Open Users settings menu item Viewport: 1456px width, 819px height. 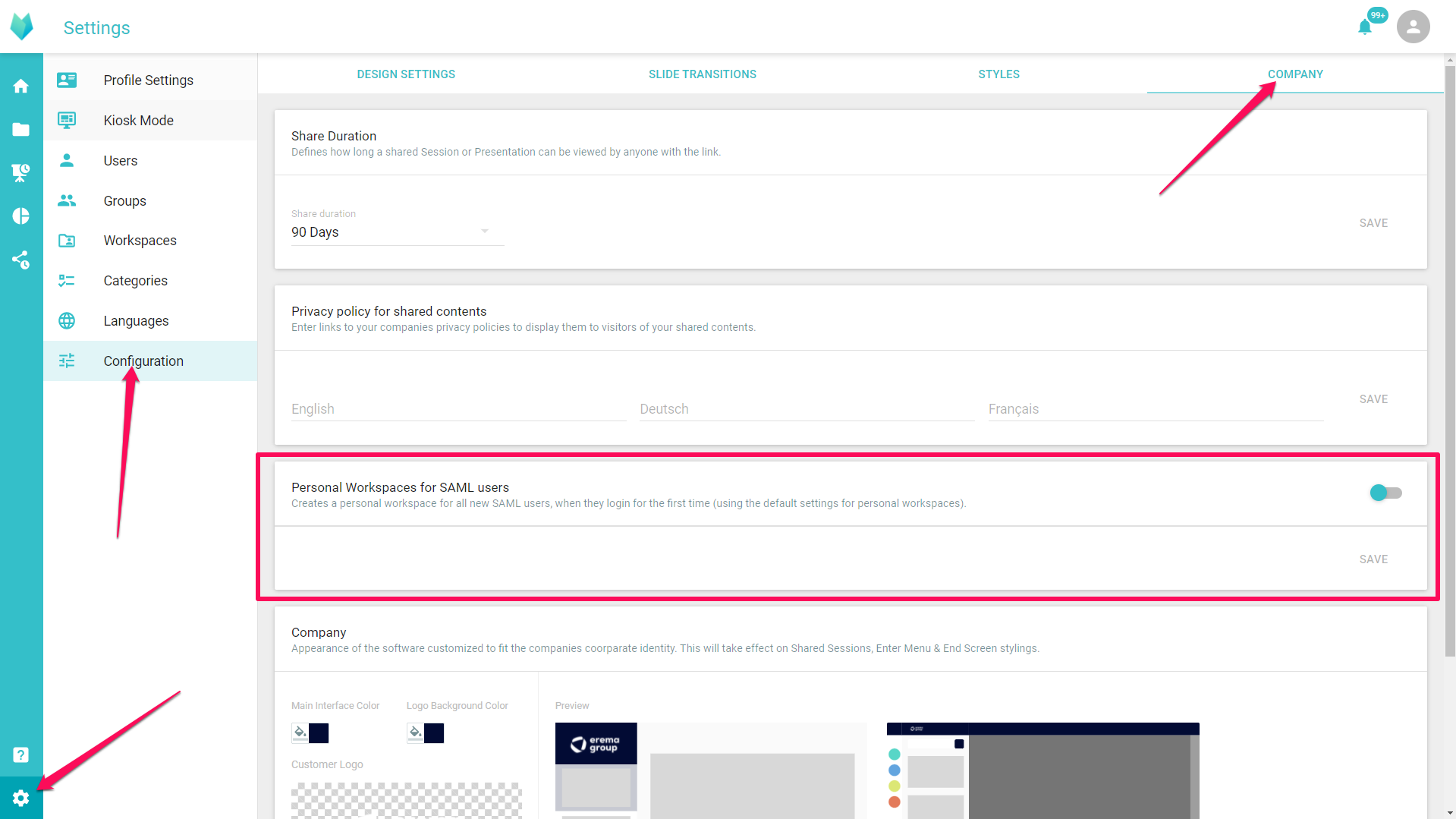pyautogui.click(x=150, y=160)
